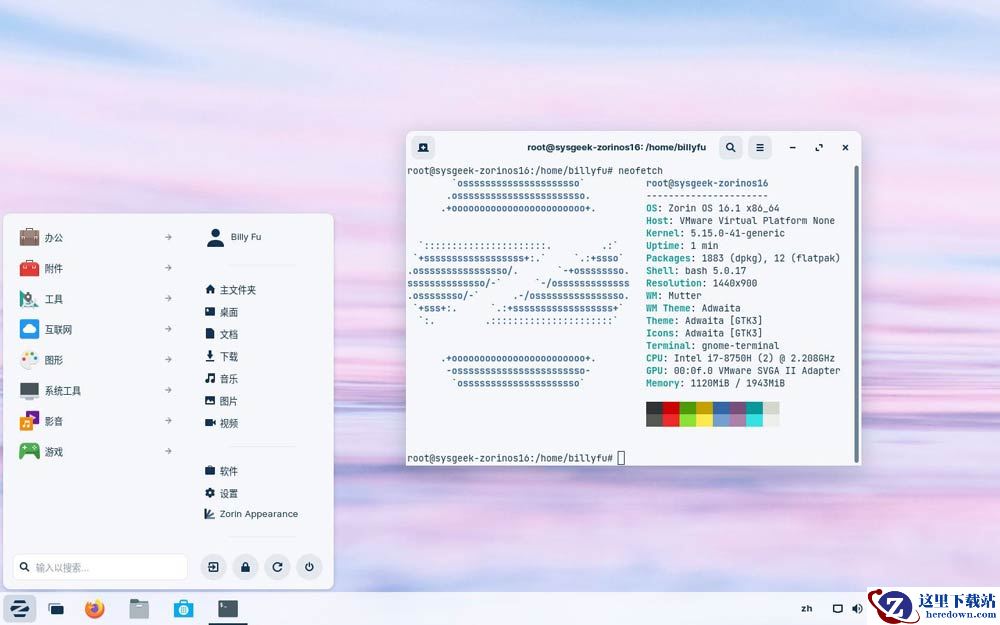
Task: Expand arrow next to 系统工具
Action: tap(168, 390)
